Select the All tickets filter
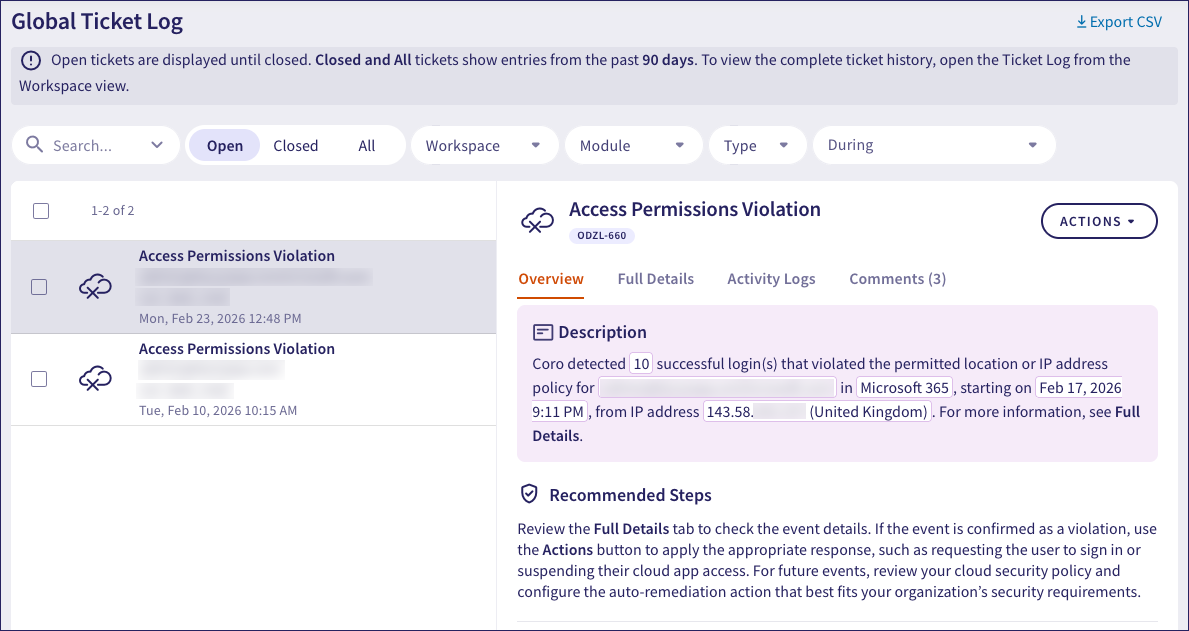1189x631 pixels. coord(367,146)
